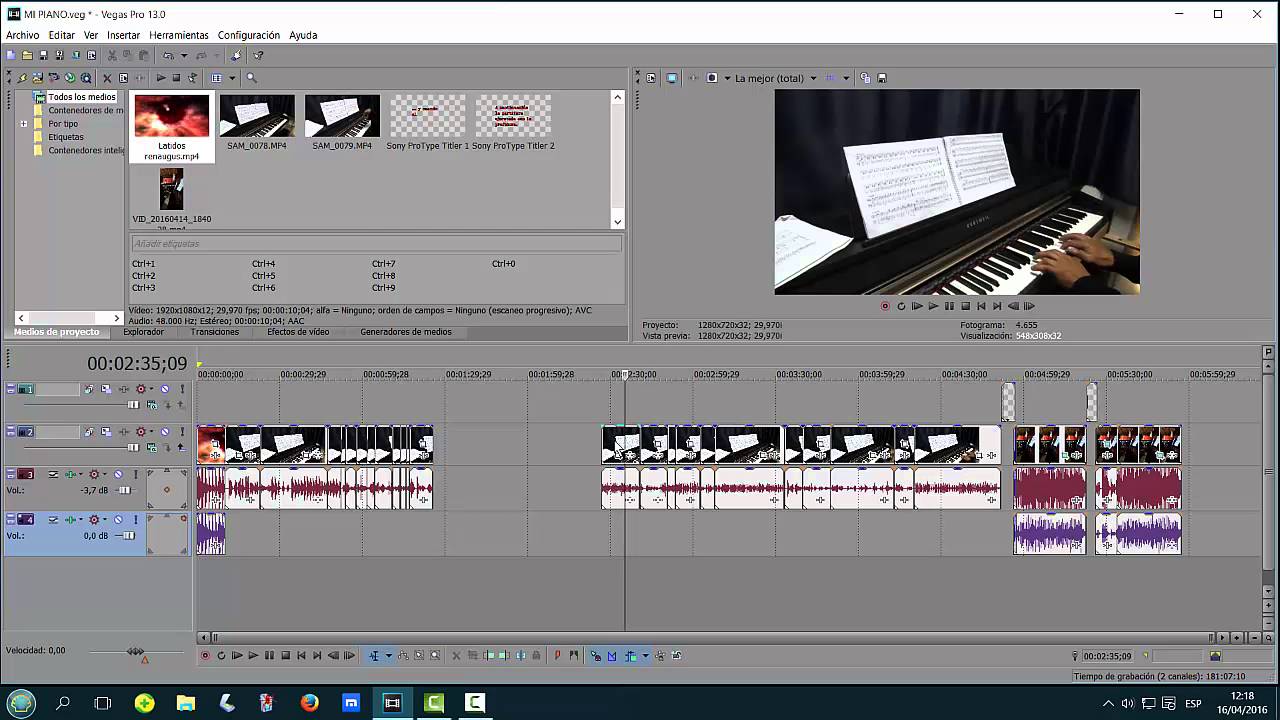Image resolution: width=1280 pixels, height=720 pixels.
Task: Open the Herramientas menu
Action: [x=179, y=35]
